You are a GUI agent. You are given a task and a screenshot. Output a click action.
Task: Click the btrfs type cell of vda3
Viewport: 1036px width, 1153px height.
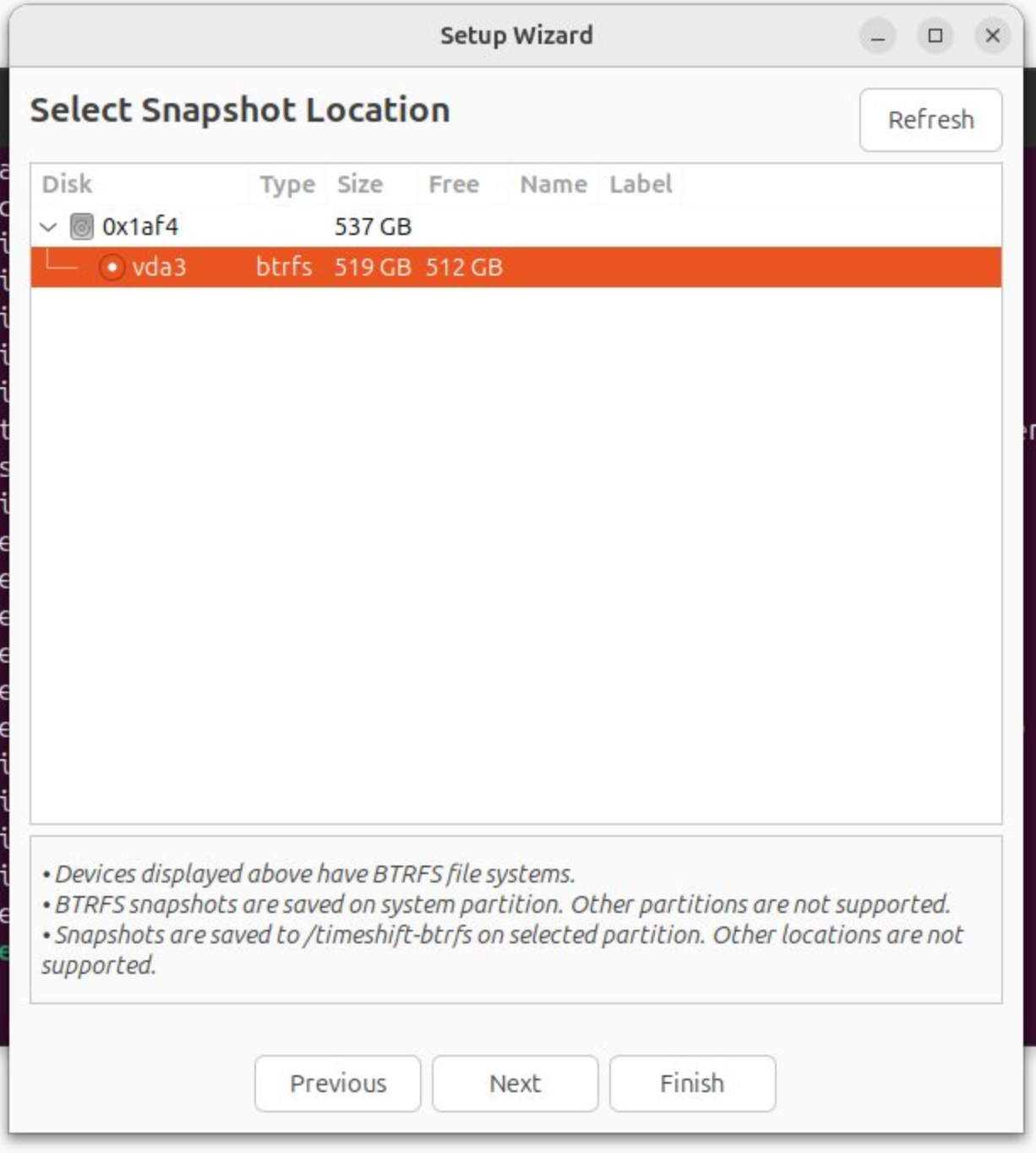(x=284, y=267)
